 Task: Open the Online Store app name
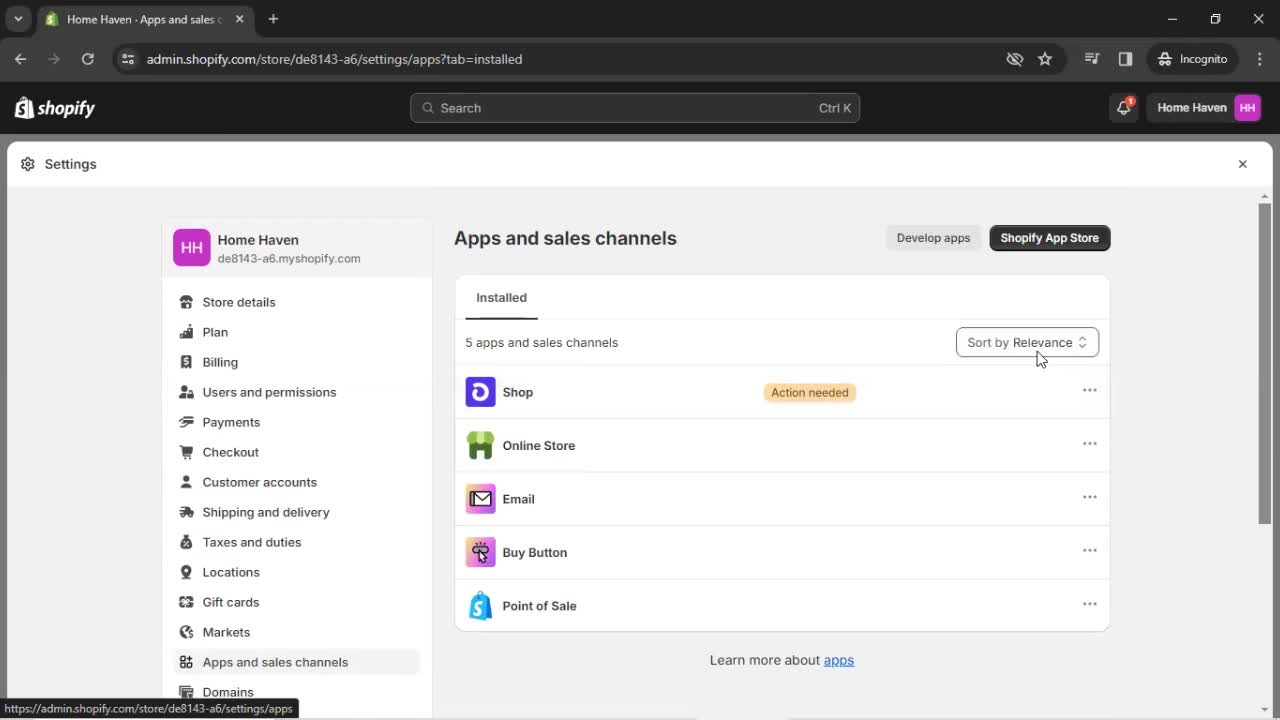539,446
